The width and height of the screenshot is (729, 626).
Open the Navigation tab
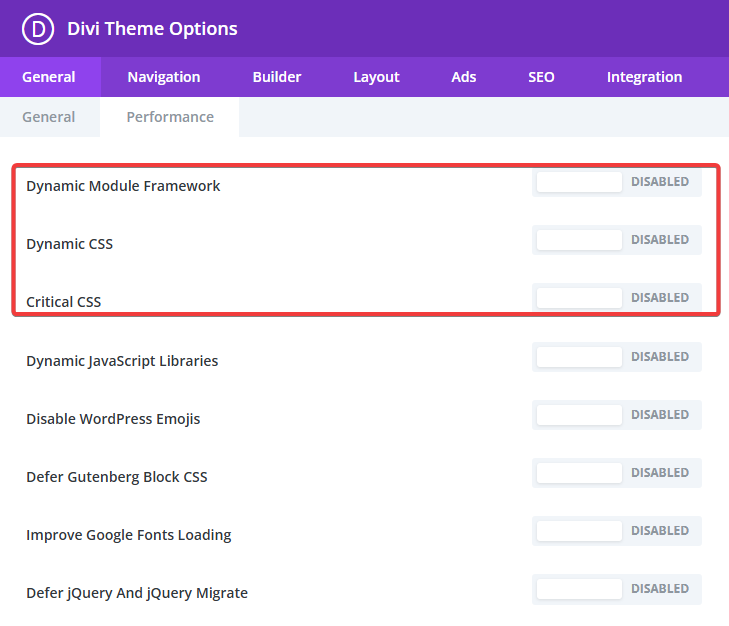(164, 77)
